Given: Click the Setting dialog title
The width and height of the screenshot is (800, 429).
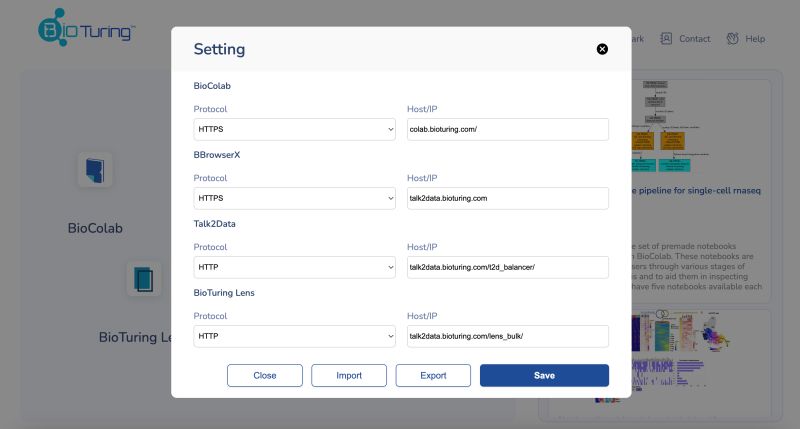Looking at the screenshot, I should coord(219,49).
